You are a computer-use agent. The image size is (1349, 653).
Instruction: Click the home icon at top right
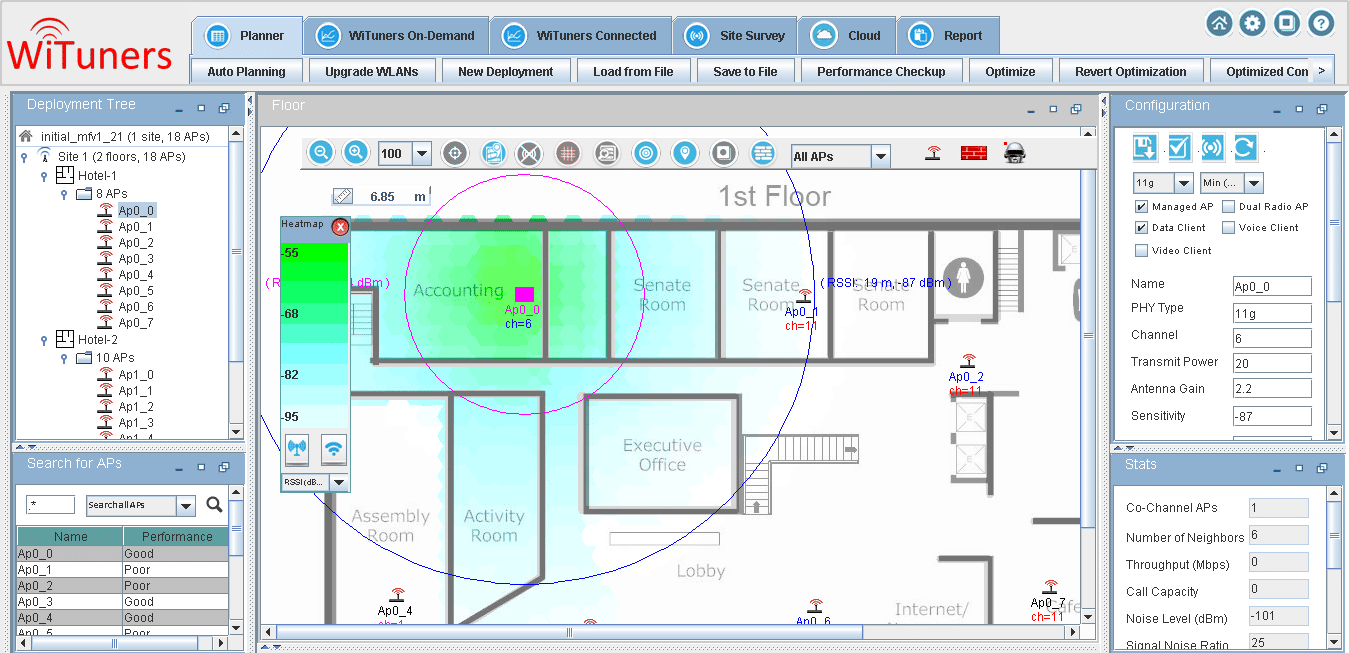tap(1218, 23)
